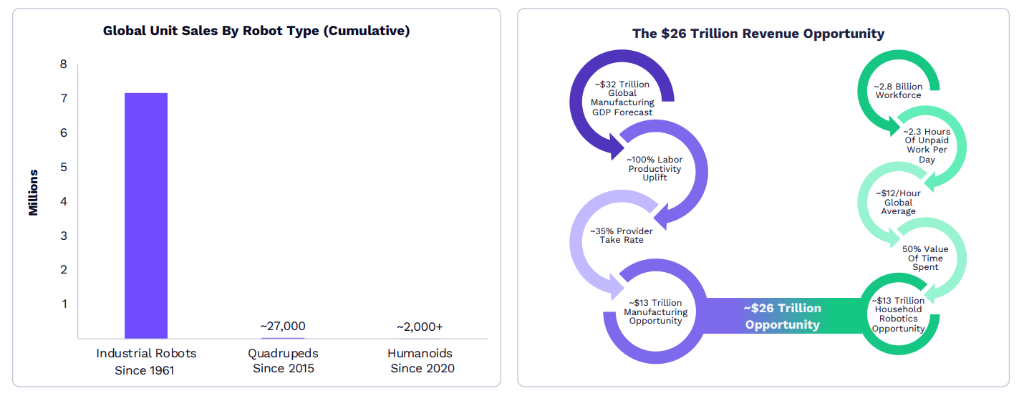Click the ~$13 Trillion Household Robotics circle
The width and height of the screenshot is (1024, 394).
pos(899,314)
